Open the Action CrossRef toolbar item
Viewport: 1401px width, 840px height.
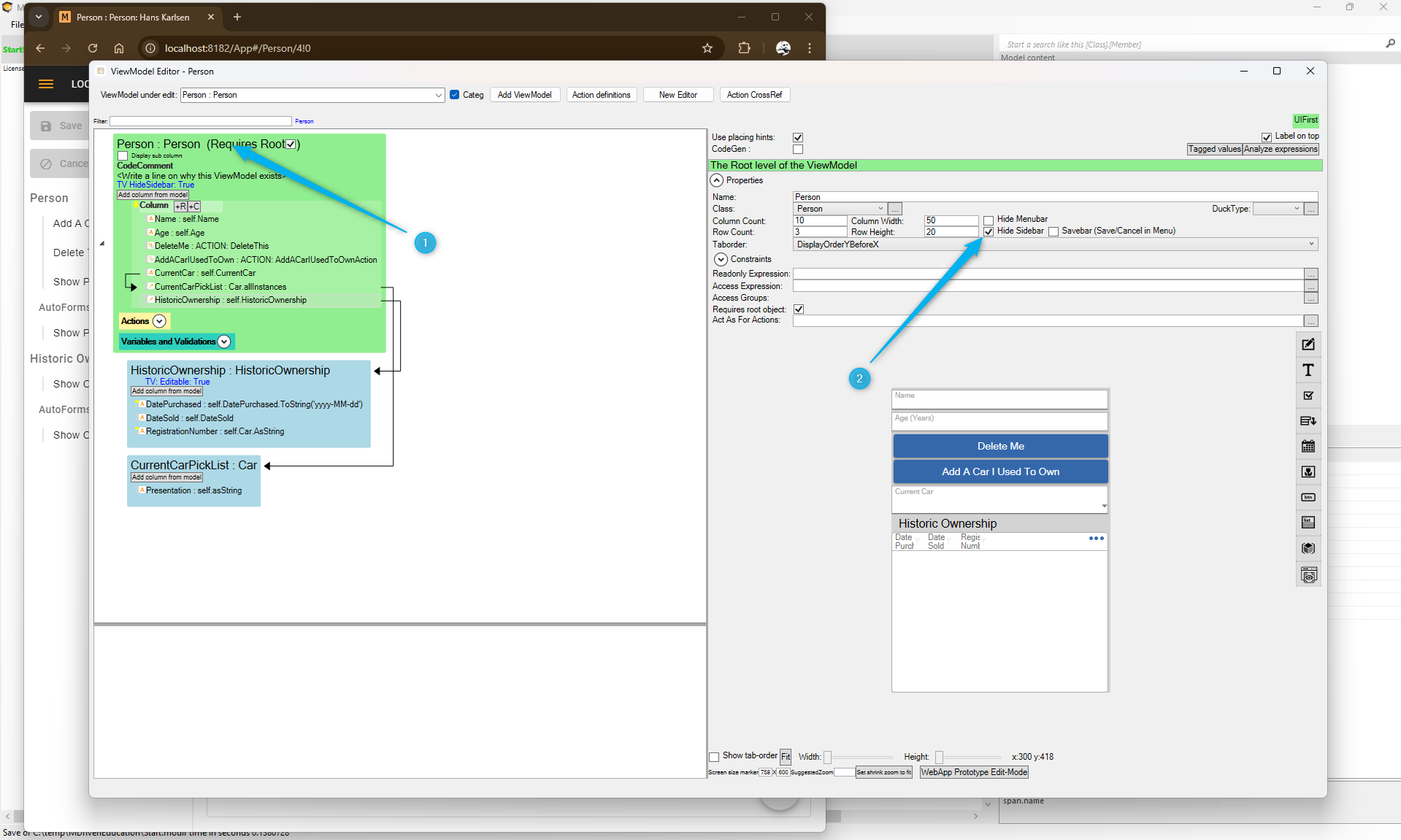point(754,95)
